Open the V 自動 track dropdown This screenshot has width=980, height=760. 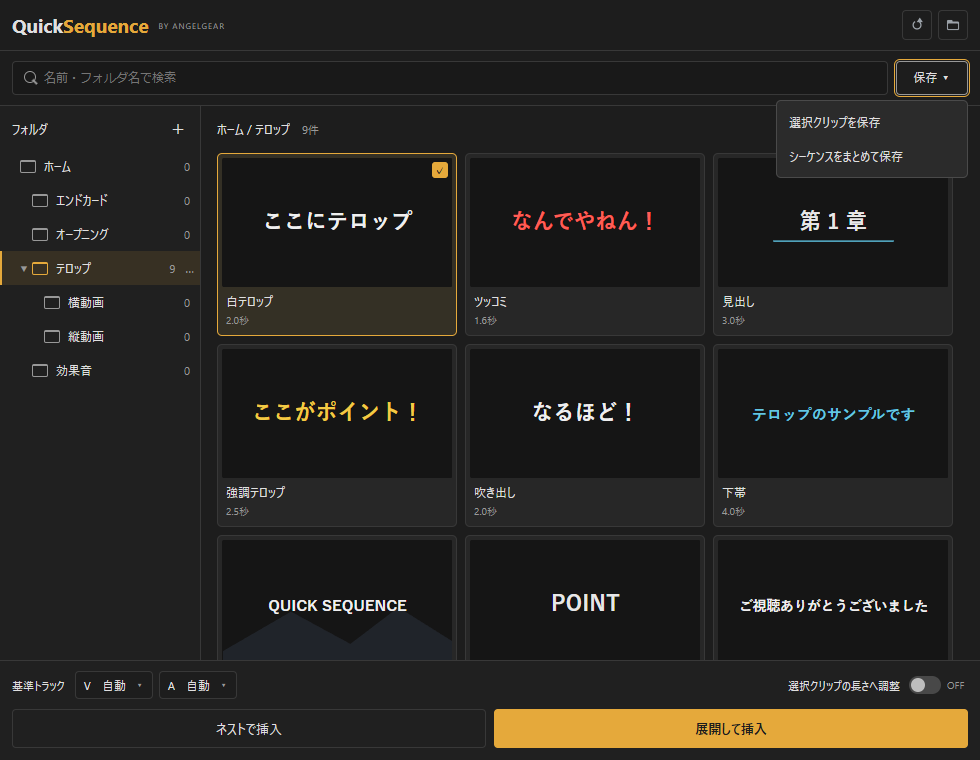(114, 685)
